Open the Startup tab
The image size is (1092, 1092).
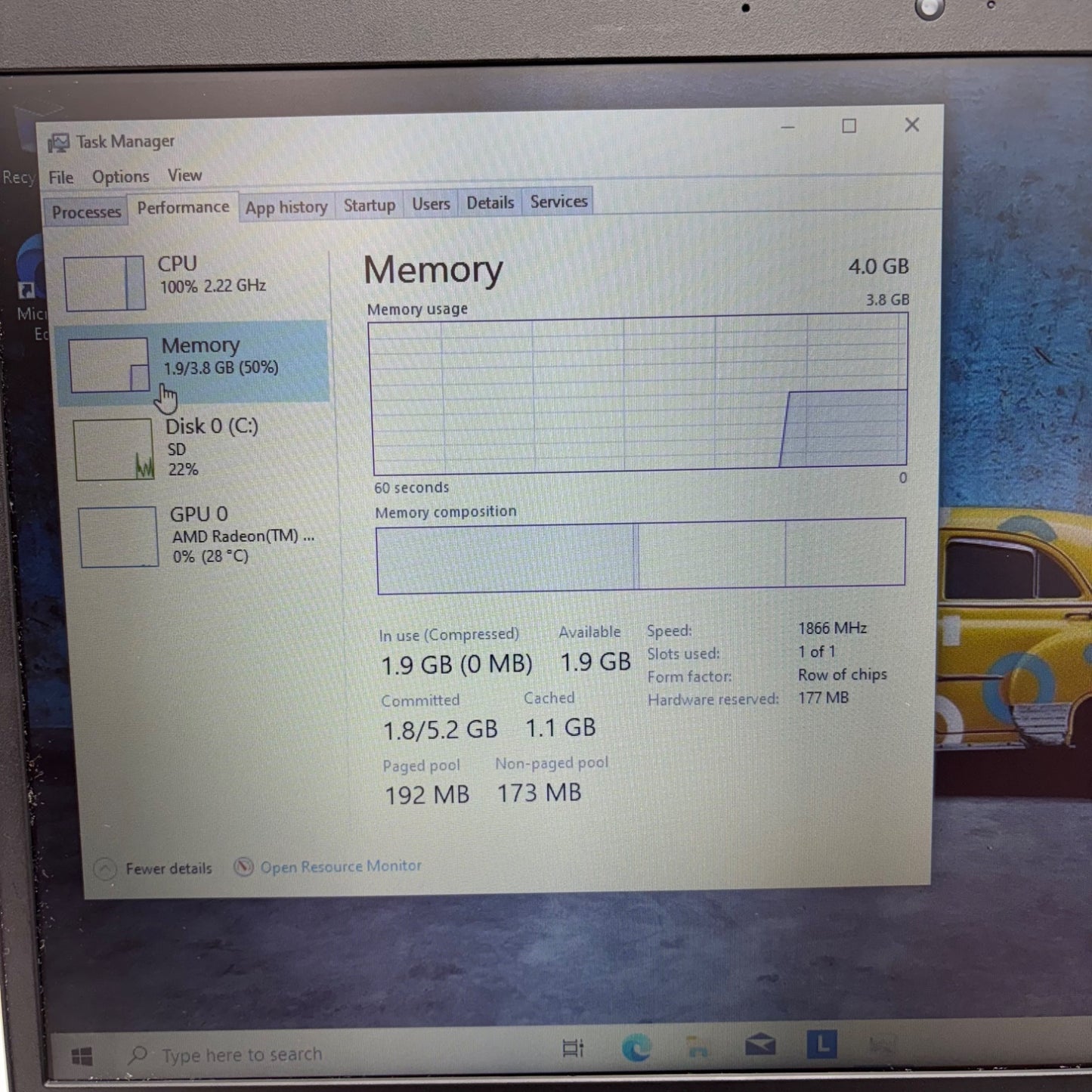click(x=370, y=205)
